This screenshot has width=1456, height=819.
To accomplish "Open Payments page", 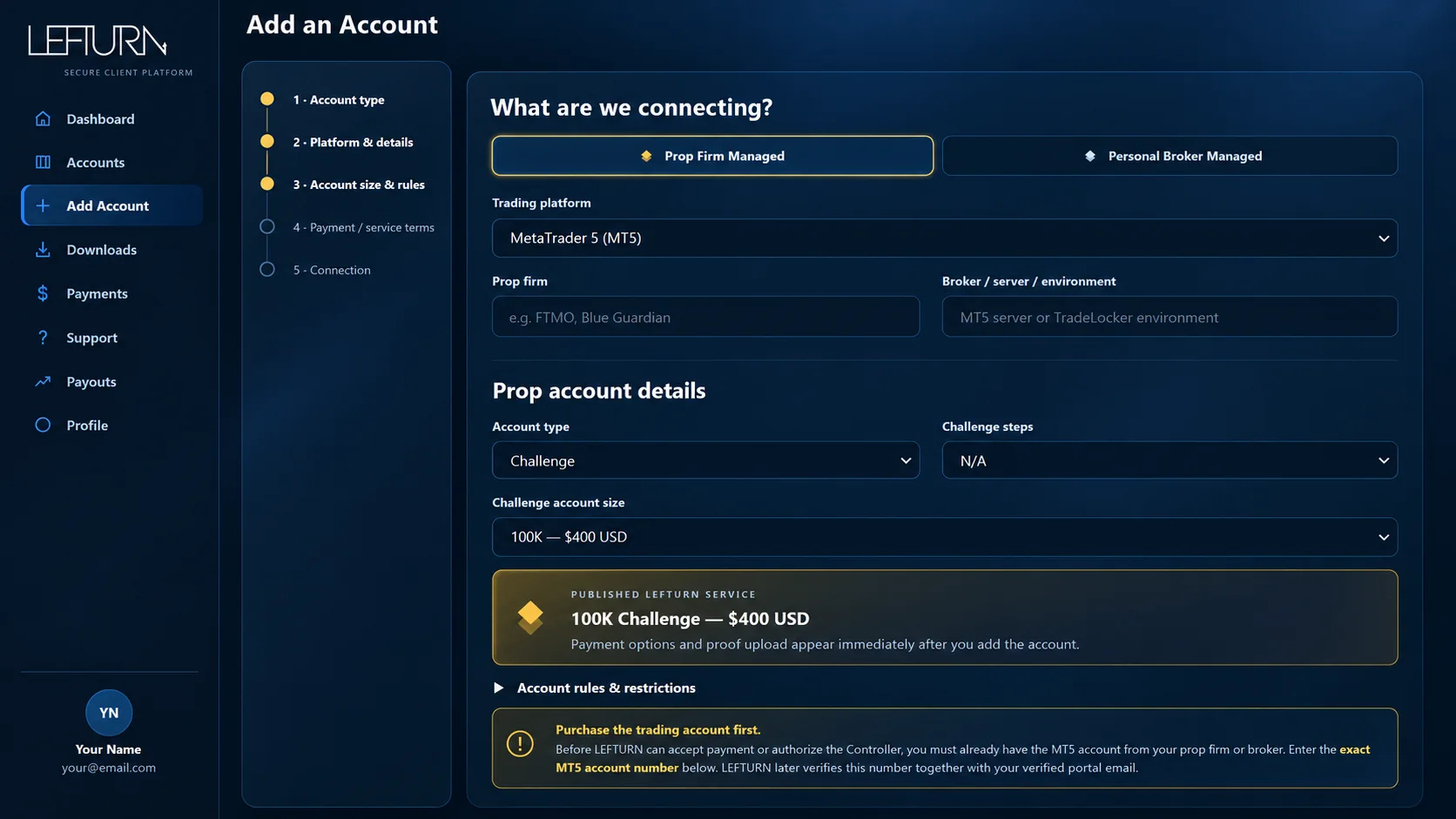I will click(111, 293).
